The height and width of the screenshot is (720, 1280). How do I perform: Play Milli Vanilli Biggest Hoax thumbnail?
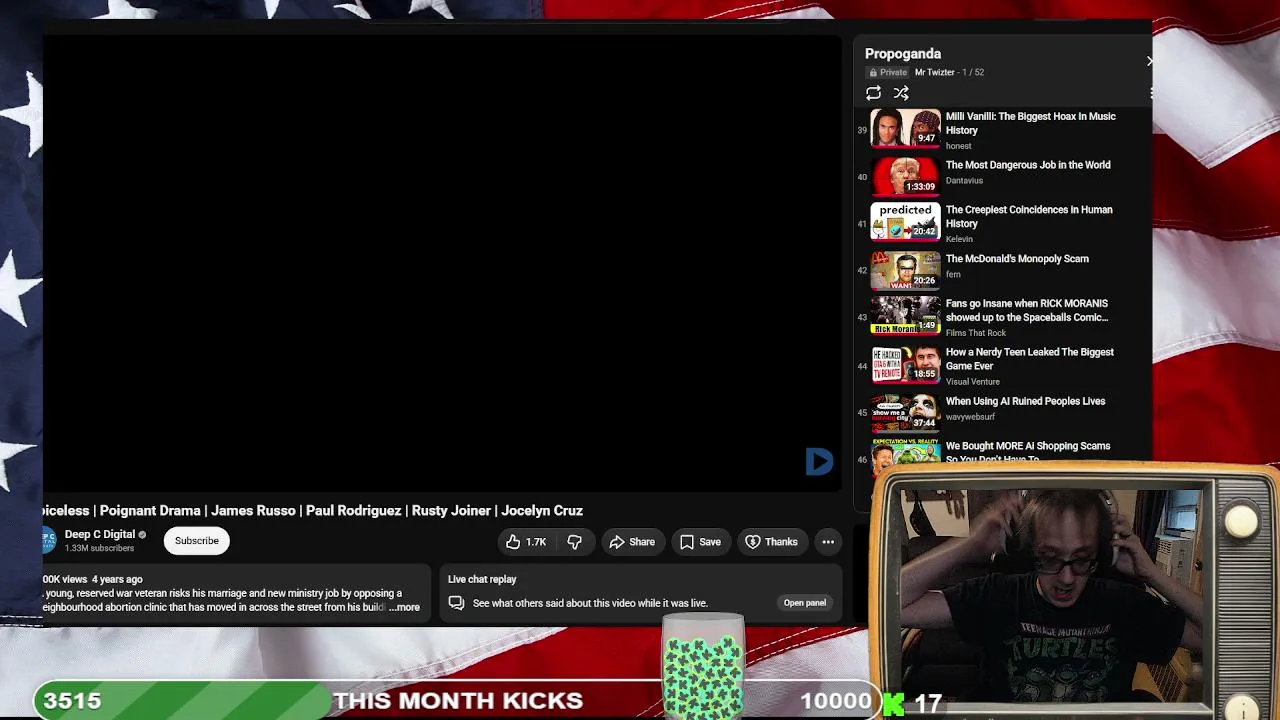[905, 128]
